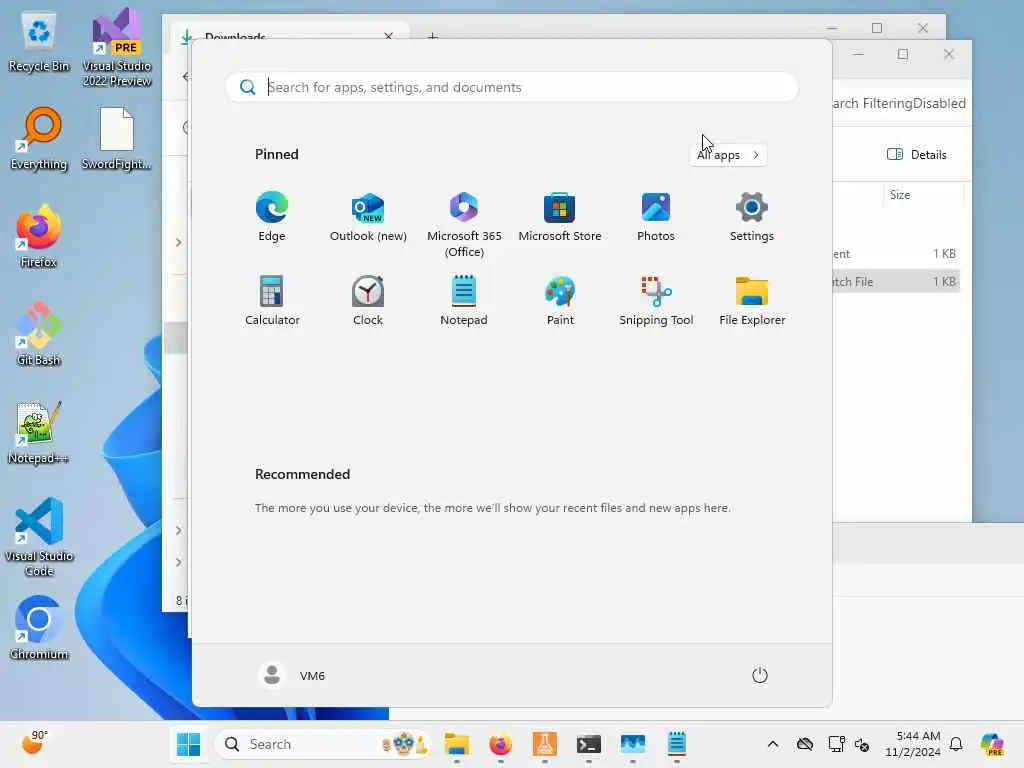Open Paint app
This screenshot has width=1024, height=768.
click(560, 301)
